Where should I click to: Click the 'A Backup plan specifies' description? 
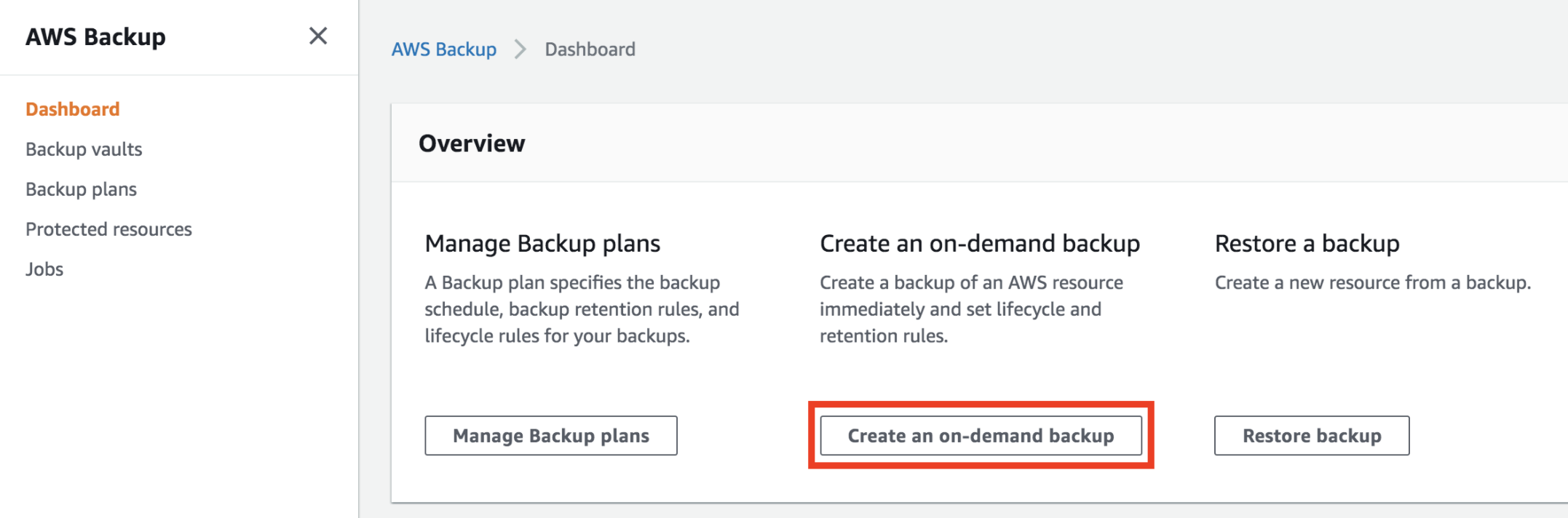(x=582, y=309)
